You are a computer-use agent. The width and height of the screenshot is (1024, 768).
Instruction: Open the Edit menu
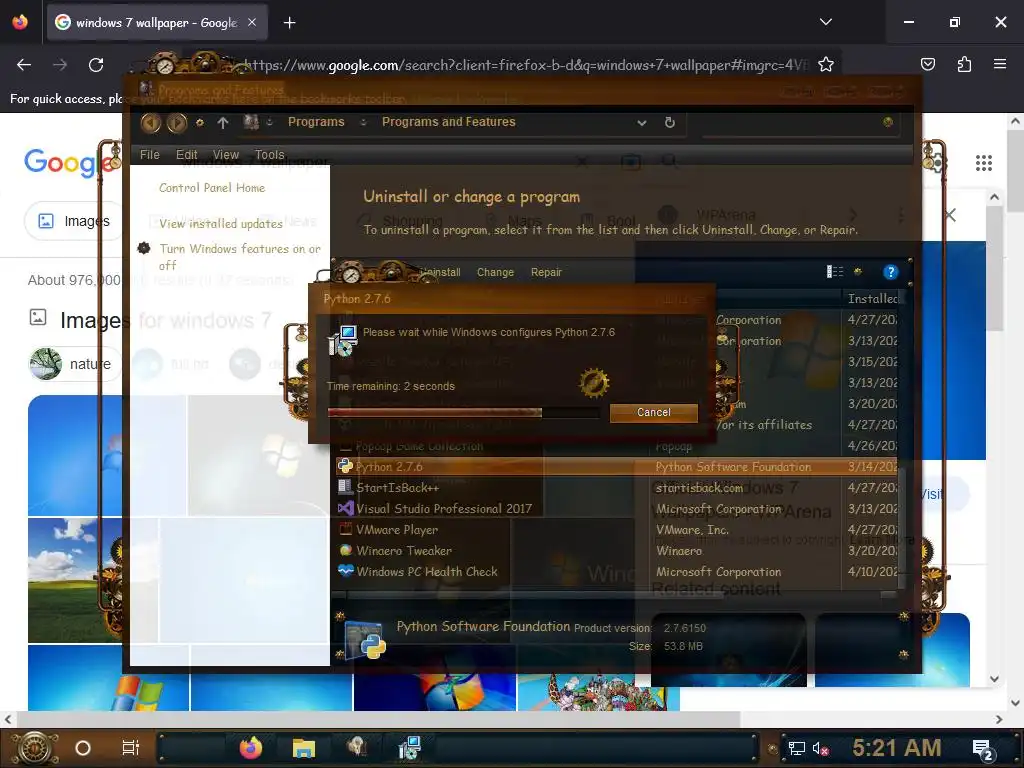[186, 155]
